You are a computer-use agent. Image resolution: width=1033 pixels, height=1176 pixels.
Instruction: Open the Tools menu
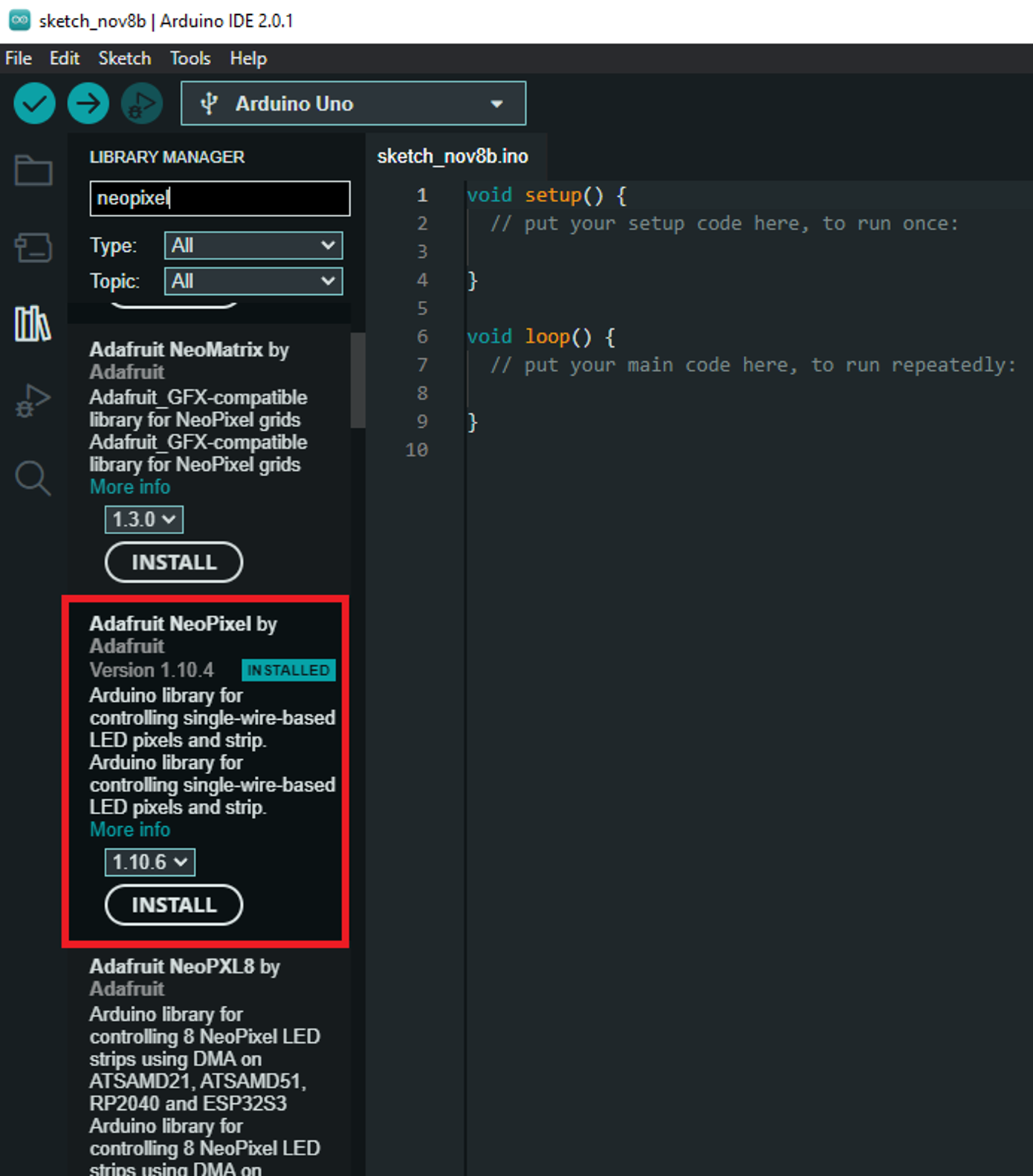click(x=190, y=58)
